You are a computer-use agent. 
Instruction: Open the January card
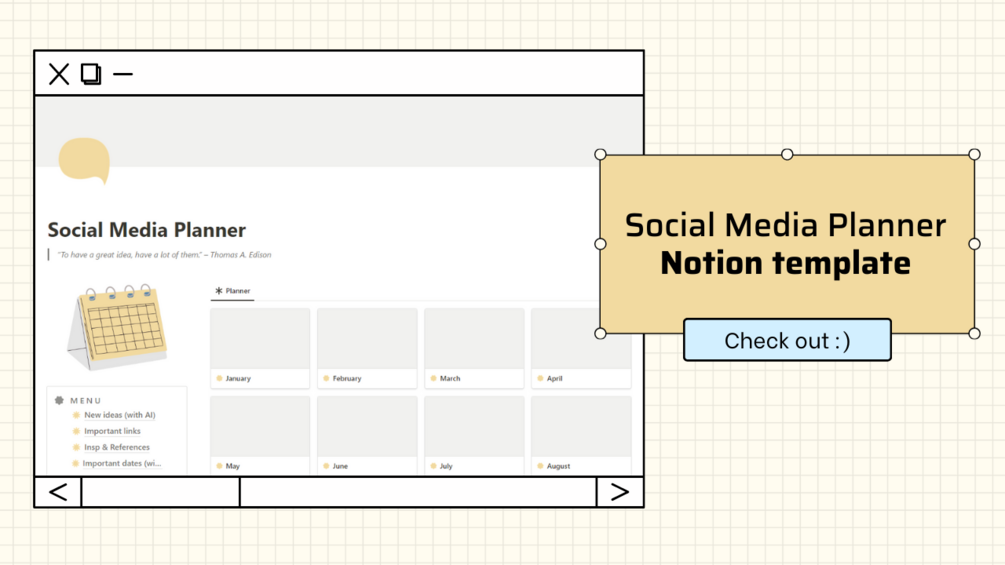(260, 348)
